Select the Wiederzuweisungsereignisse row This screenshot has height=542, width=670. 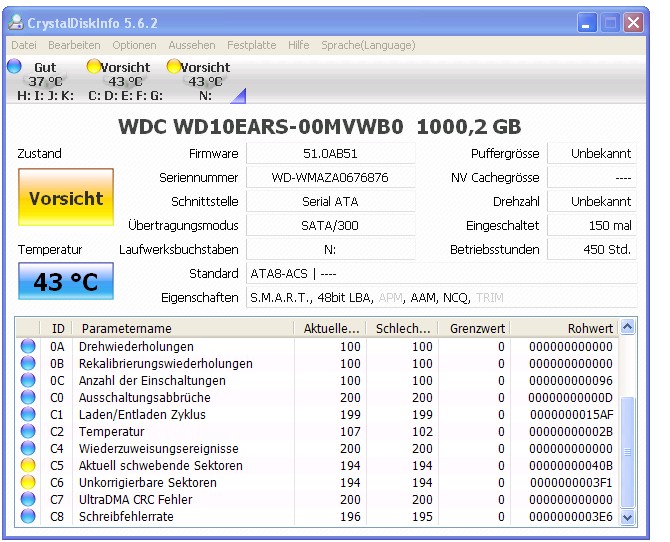pyautogui.click(x=317, y=448)
